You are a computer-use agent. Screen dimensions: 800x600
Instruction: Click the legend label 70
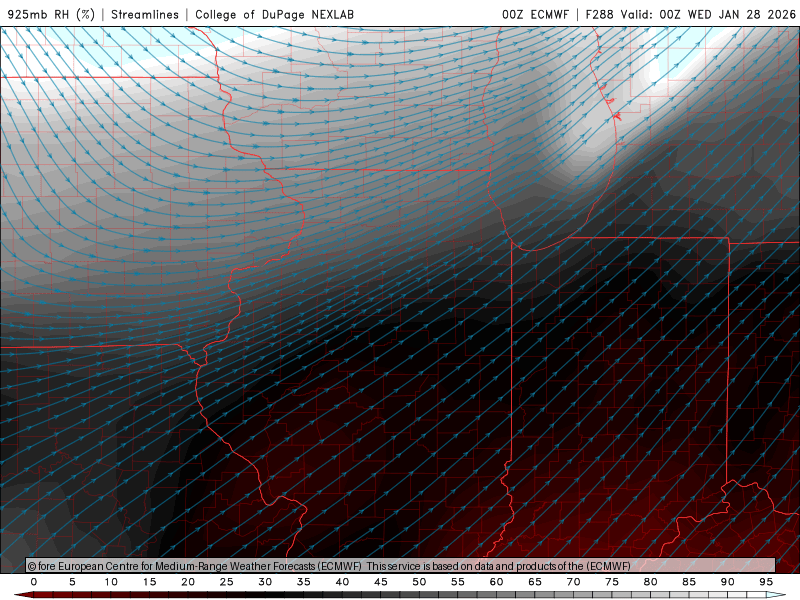point(573,582)
